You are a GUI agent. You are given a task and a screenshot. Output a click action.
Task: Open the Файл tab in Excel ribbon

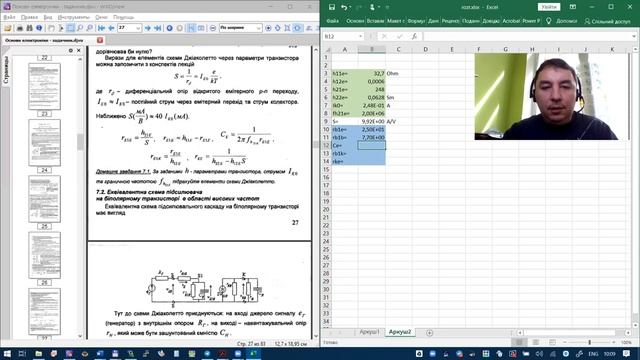(x=333, y=21)
